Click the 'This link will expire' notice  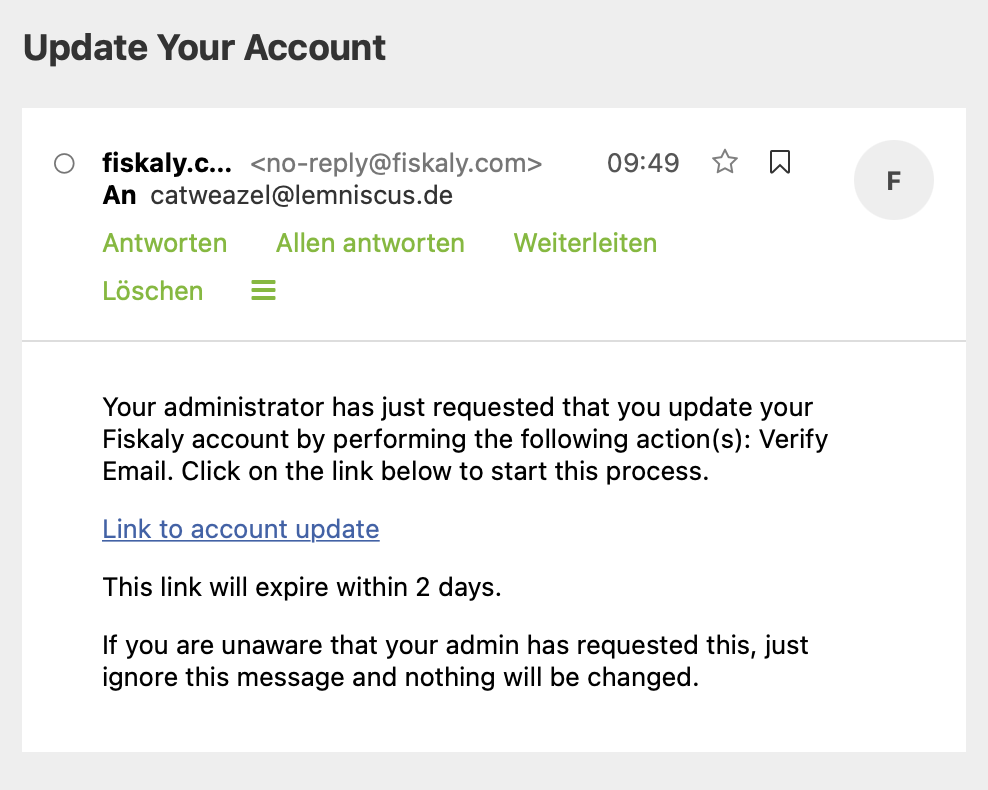302,587
